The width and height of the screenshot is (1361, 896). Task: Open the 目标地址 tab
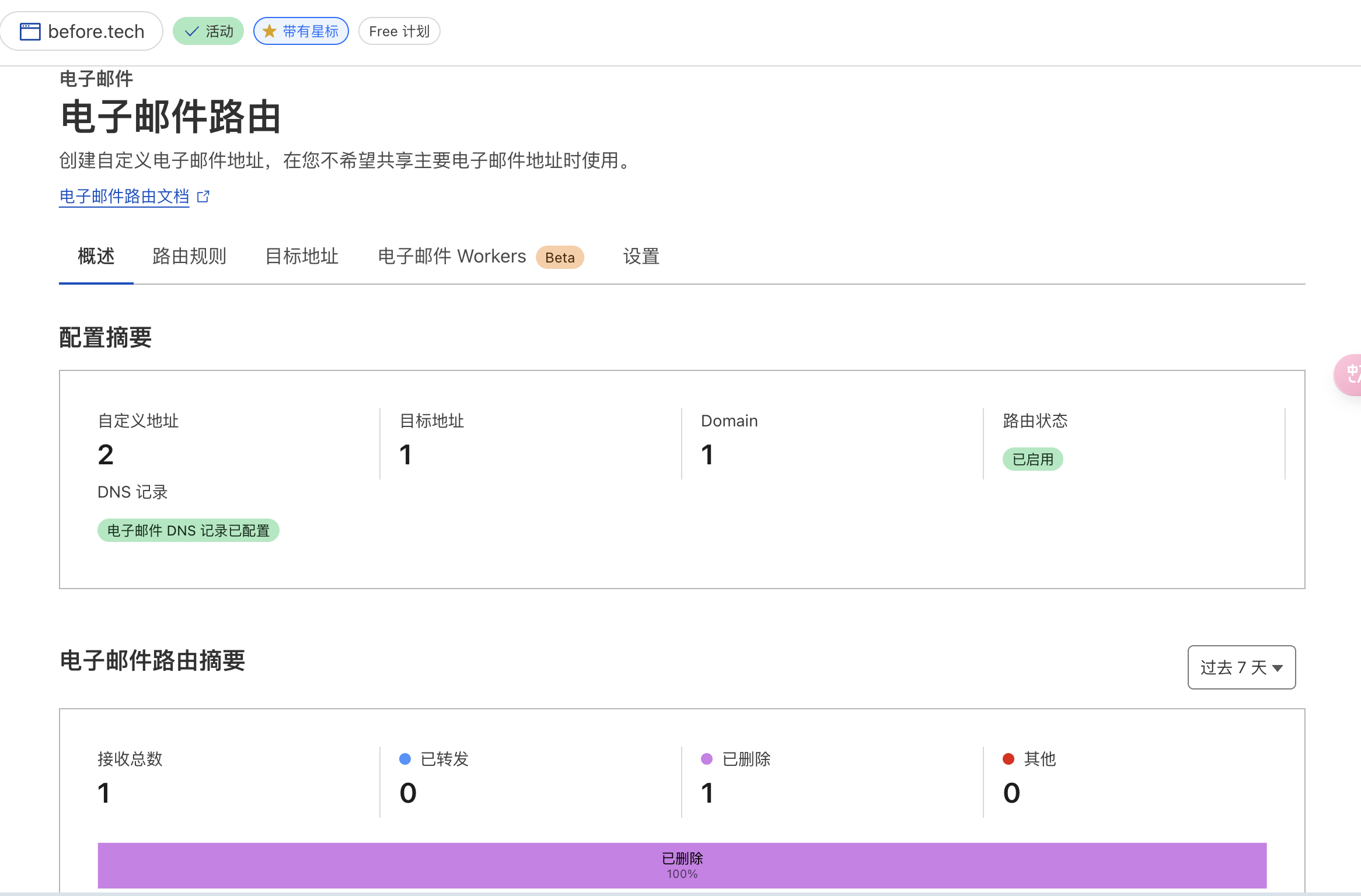click(302, 256)
